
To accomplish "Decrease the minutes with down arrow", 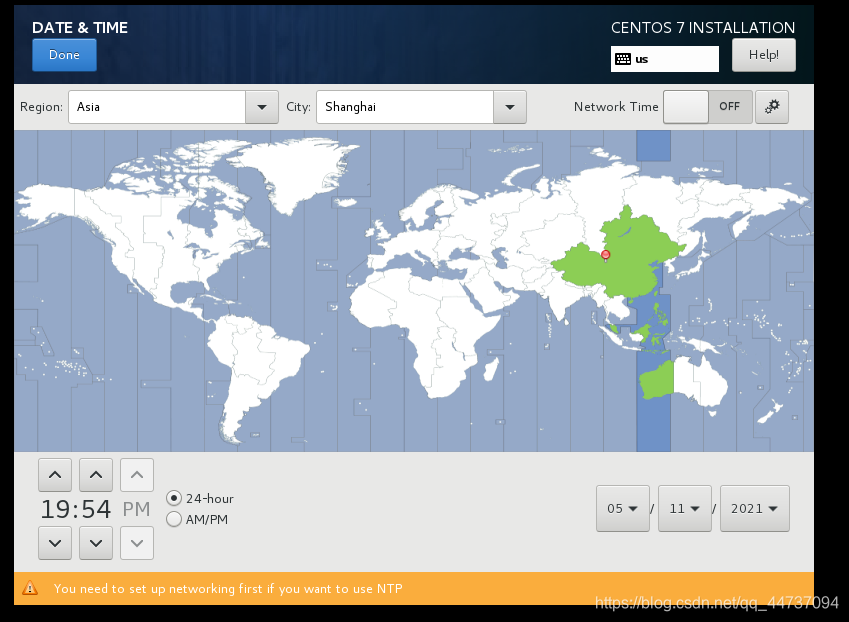I will pos(96,542).
